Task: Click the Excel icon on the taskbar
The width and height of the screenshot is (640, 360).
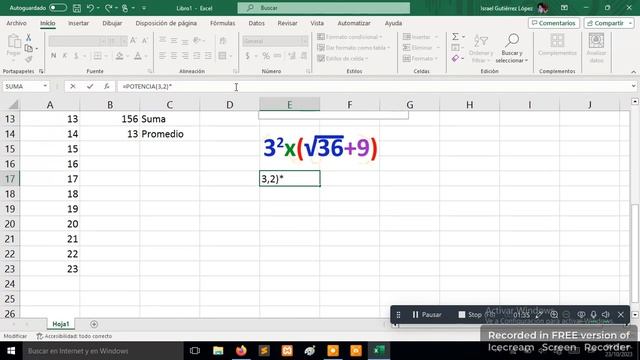Action: pyautogui.click(x=379, y=351)
